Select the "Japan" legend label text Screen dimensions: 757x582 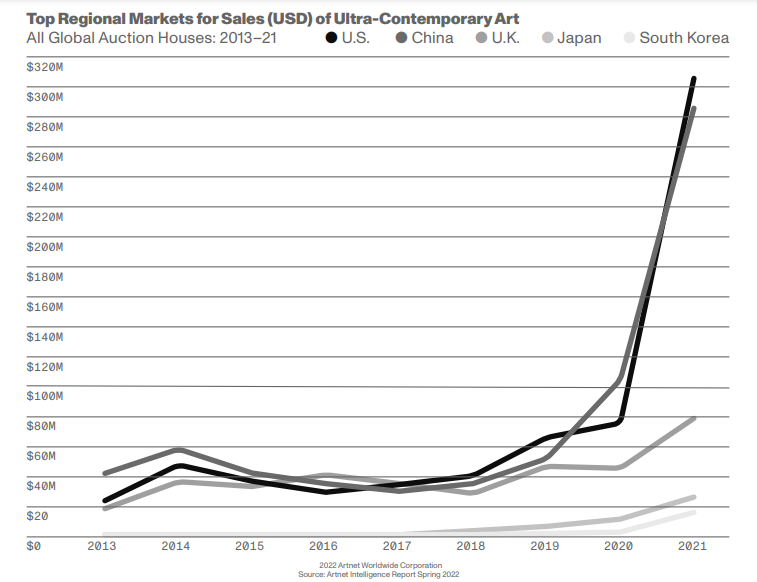pos(580,38)
